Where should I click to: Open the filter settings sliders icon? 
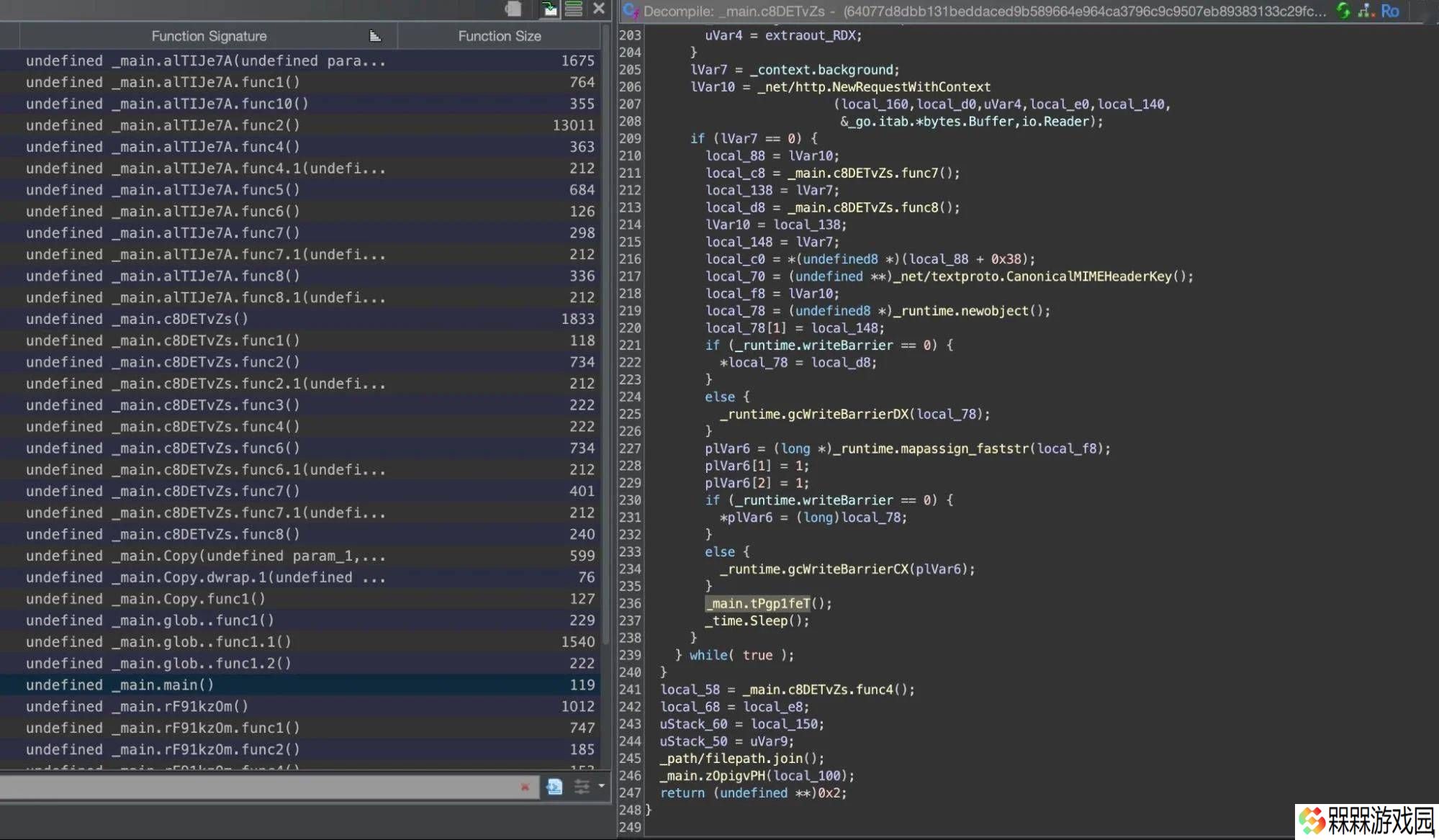click(x=582, y=787)
